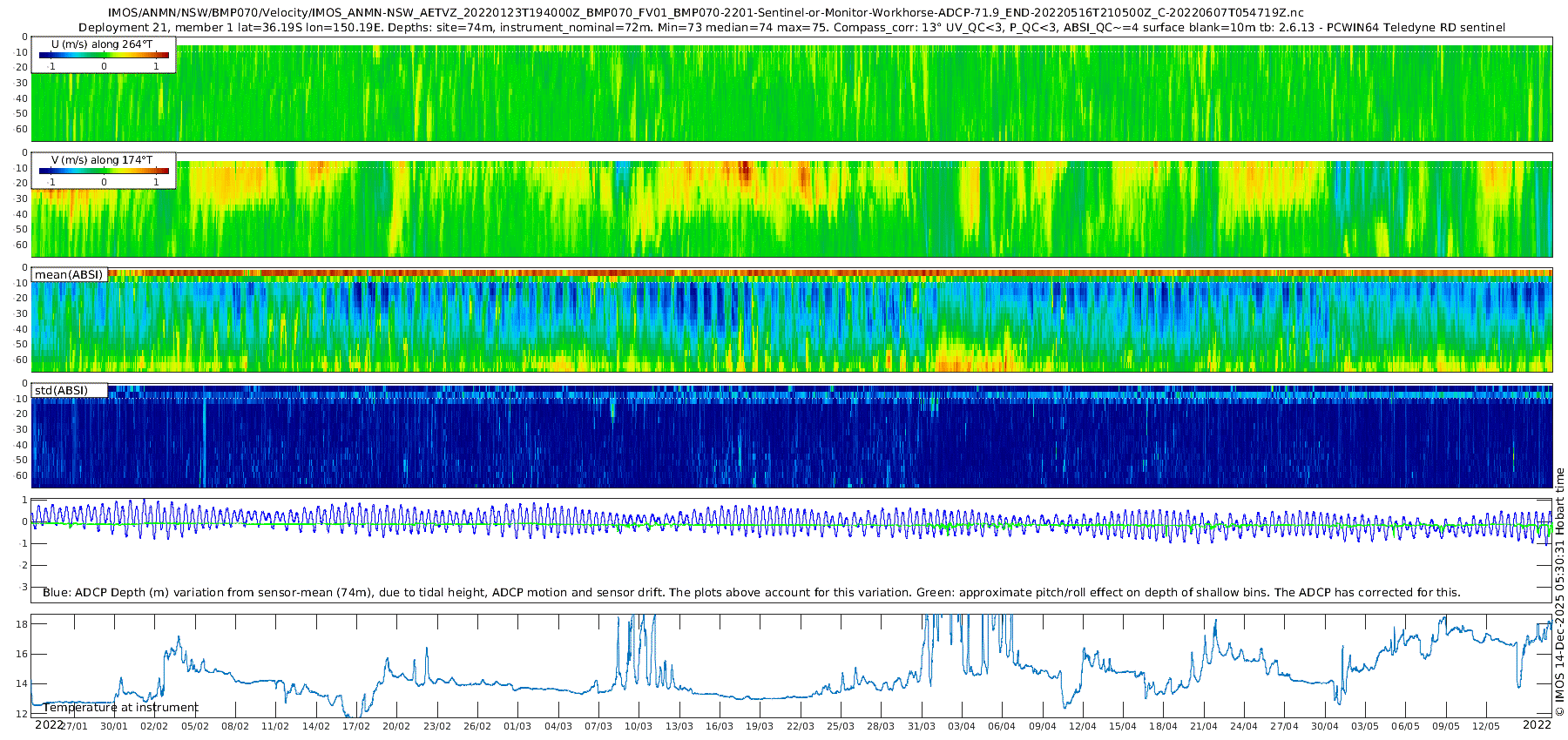Click the 20/02 date tick label
The height and width of the screenshot is (740, 1568).
(396, 726)
